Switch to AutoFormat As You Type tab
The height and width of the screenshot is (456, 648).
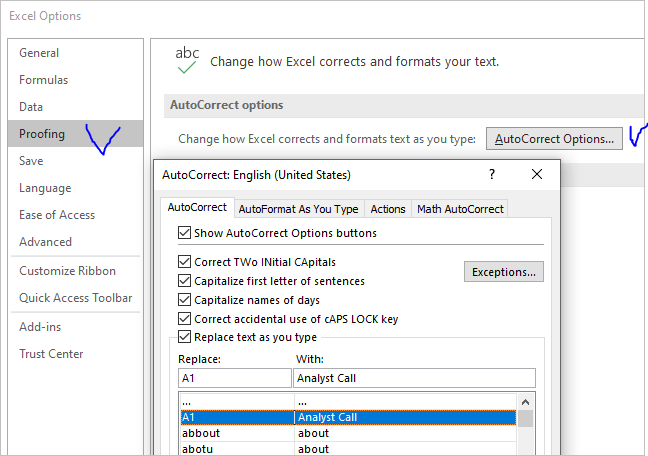coord(298,209)
